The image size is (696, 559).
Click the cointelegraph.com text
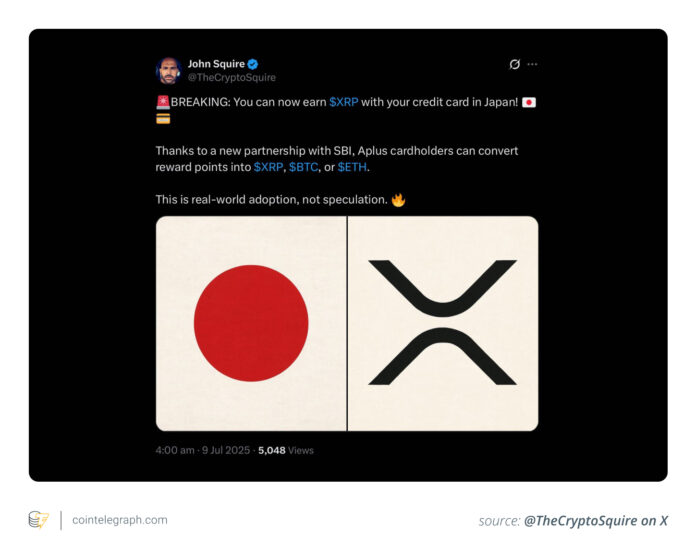pos(120,520)
